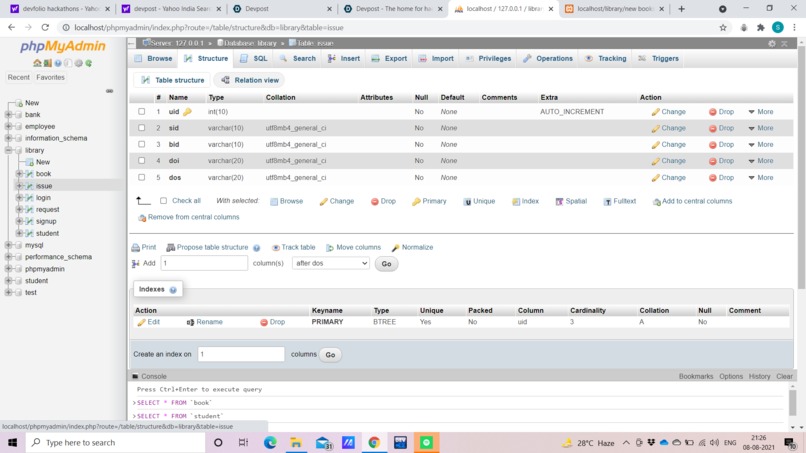
Task: Open Chrome from the taskbar
Action: tap(374, 442)
